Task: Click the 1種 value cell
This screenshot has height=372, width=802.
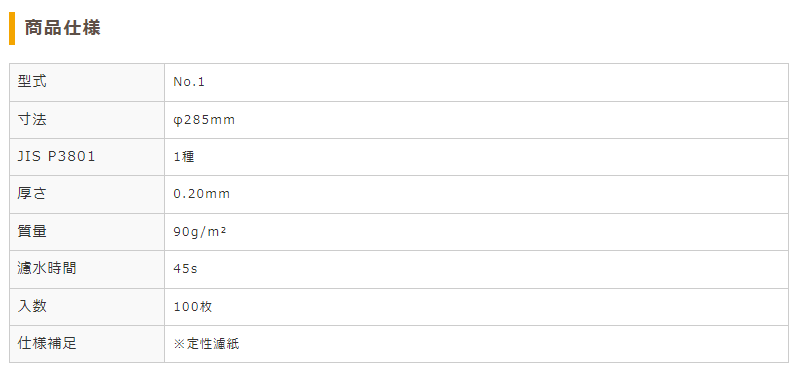Action: click(x=476, y=157)
